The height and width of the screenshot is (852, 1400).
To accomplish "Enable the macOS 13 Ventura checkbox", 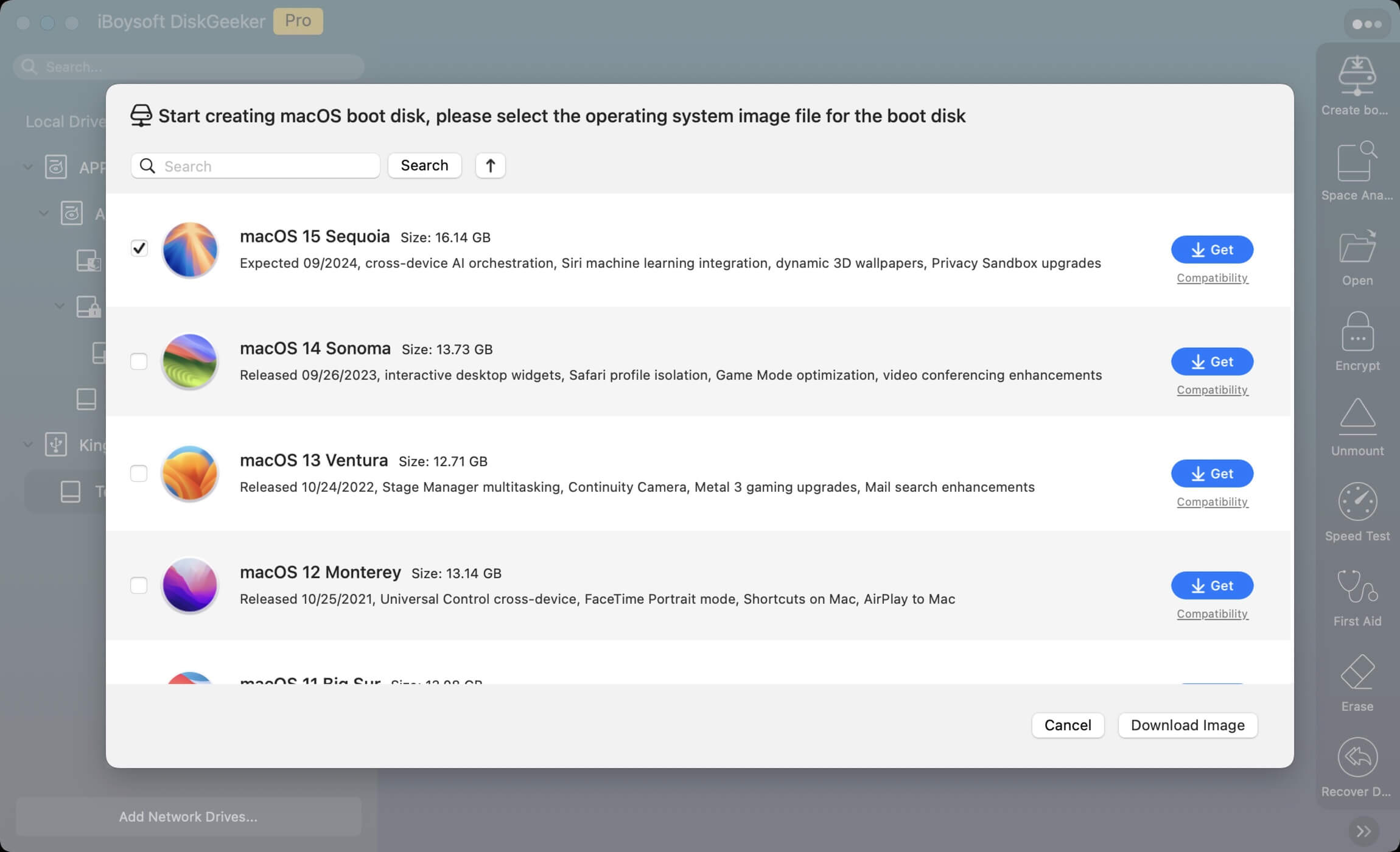I will click(x=138, y=473).
